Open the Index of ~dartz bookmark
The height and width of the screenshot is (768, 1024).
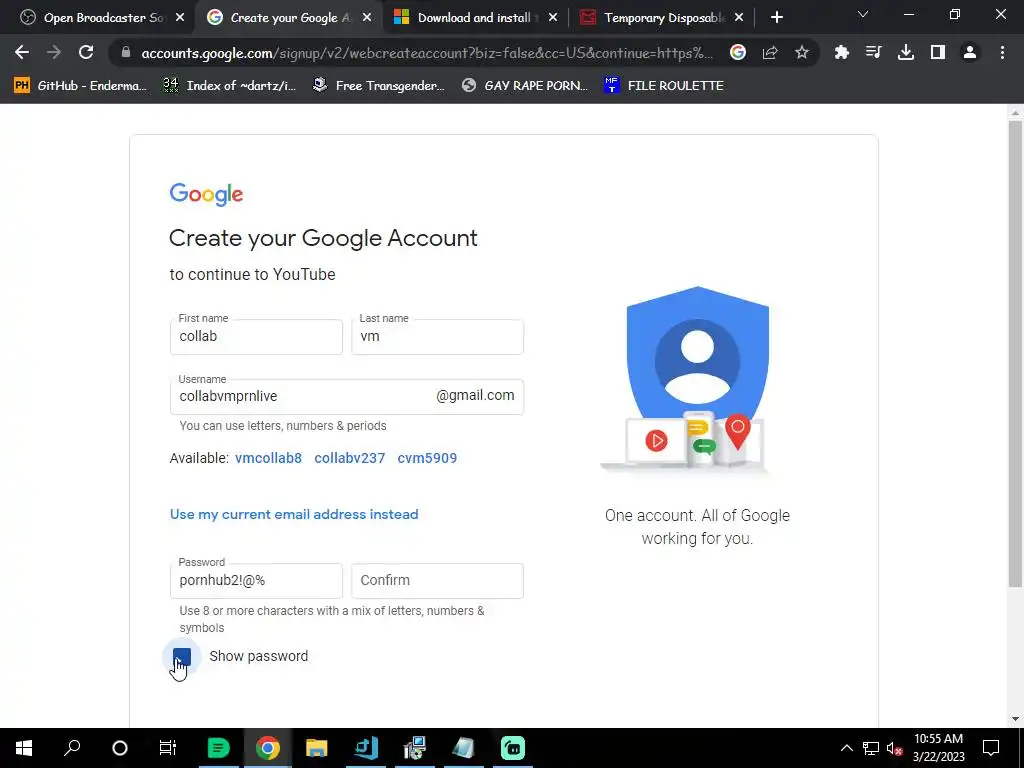[229, 86]
